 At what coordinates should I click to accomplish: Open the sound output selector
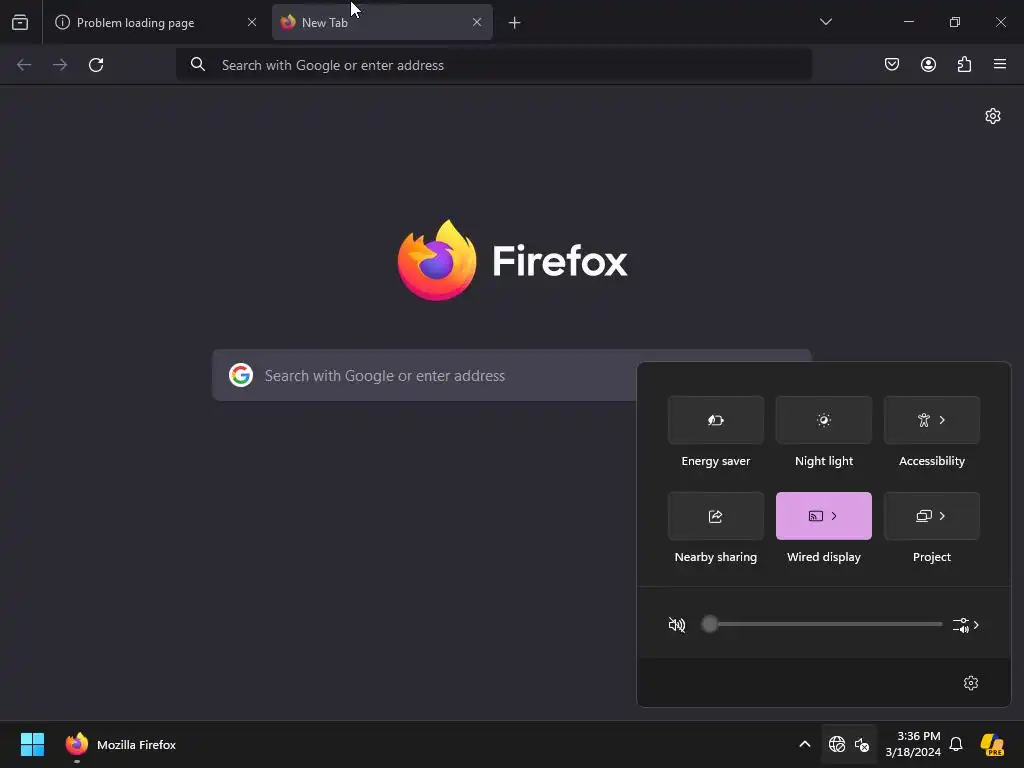tap(966, 625)
